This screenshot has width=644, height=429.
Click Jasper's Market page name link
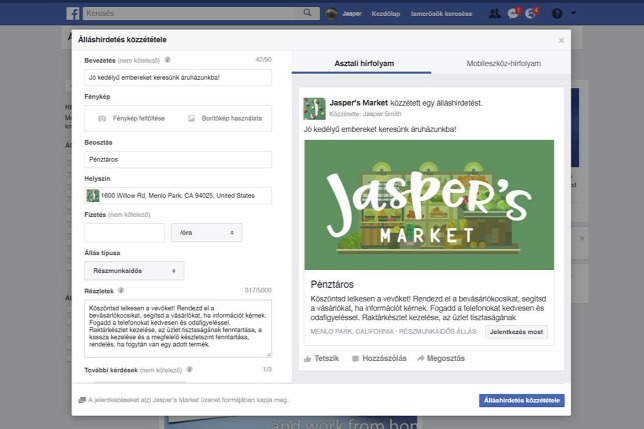(x=359, y=103)
